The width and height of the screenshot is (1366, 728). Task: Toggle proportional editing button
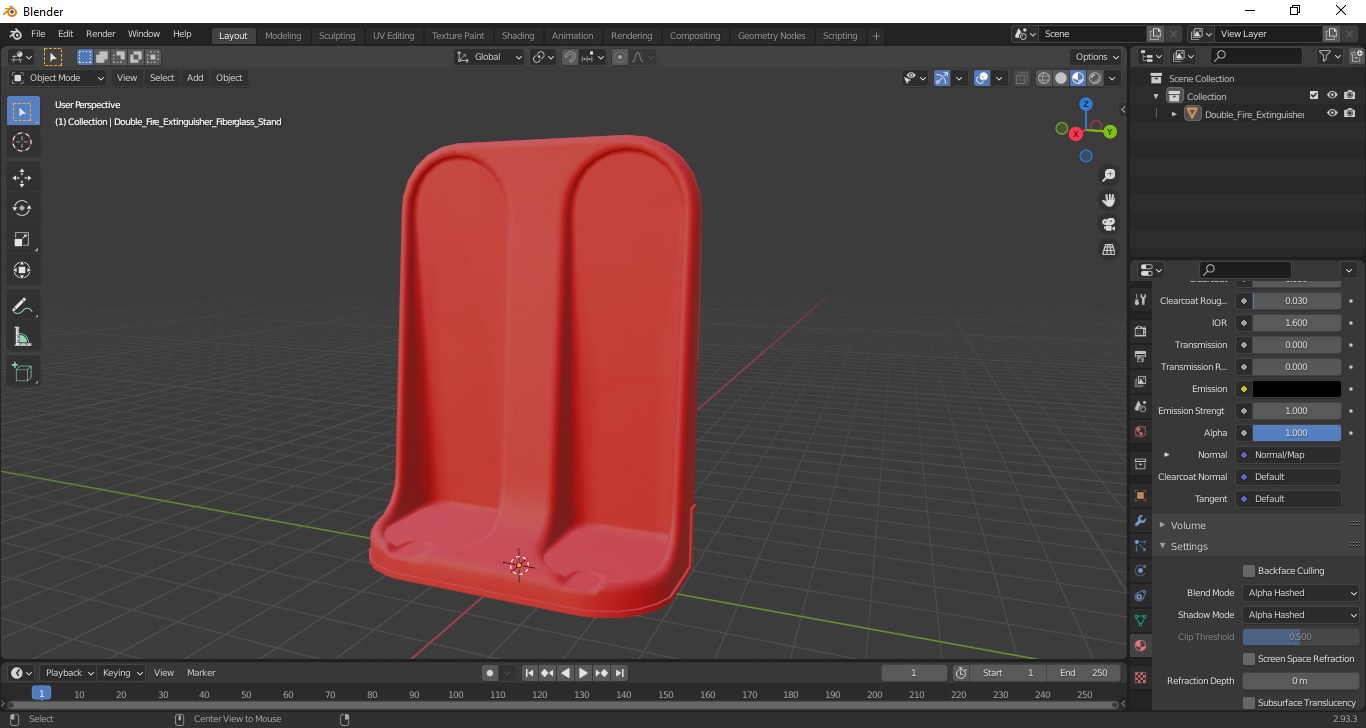click(620, 57)
